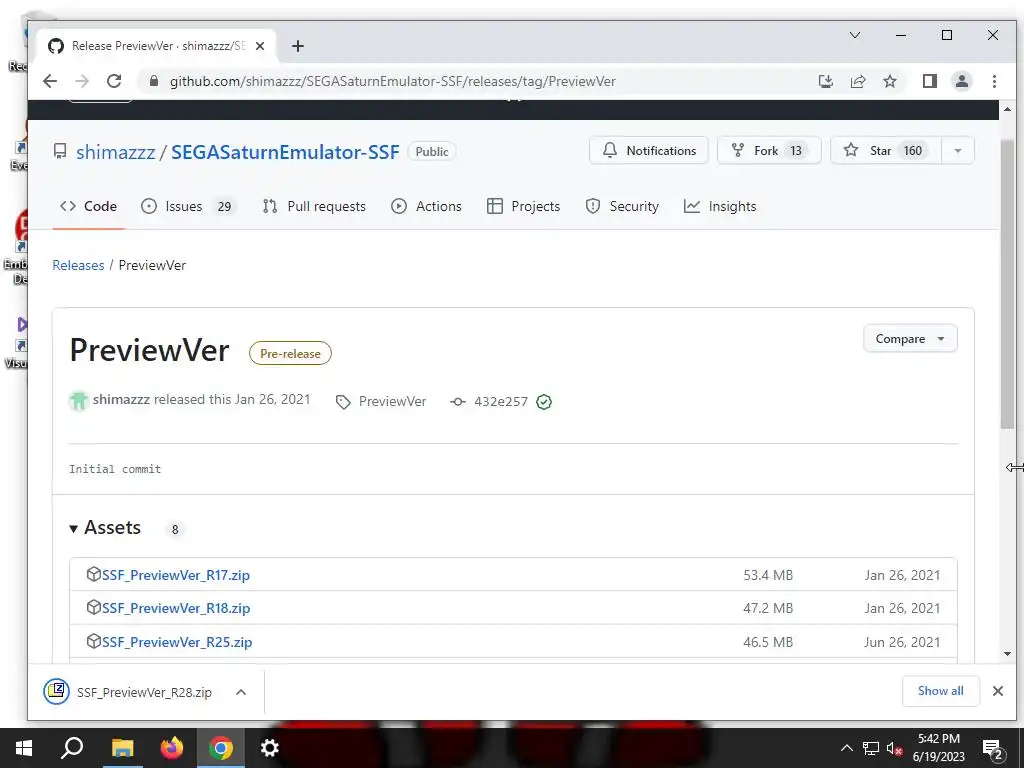Viewport: 1024px width, 768px height.
Task: Switch to the Issues tab
Action: click(188, 206)
